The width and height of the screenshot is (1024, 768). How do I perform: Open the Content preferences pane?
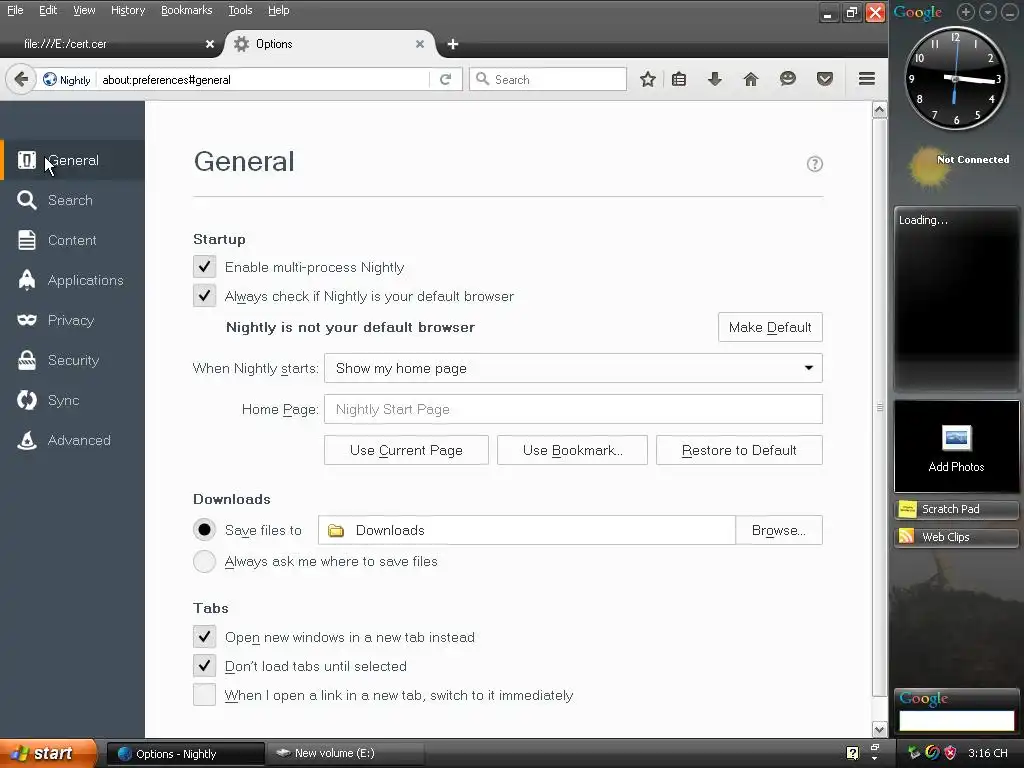72,240
